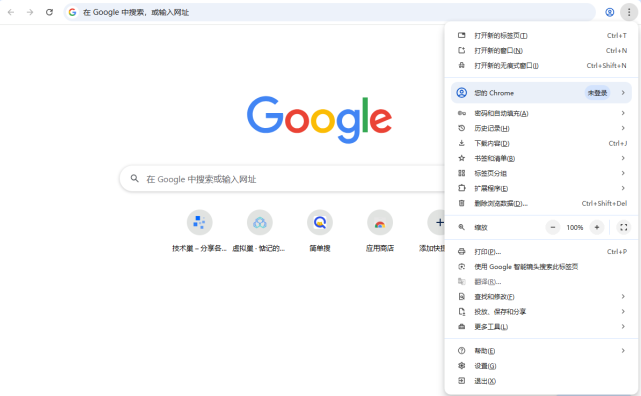Screen dimensions: 641x396
Task: Click the address bar input field
Action: point(329,12)
